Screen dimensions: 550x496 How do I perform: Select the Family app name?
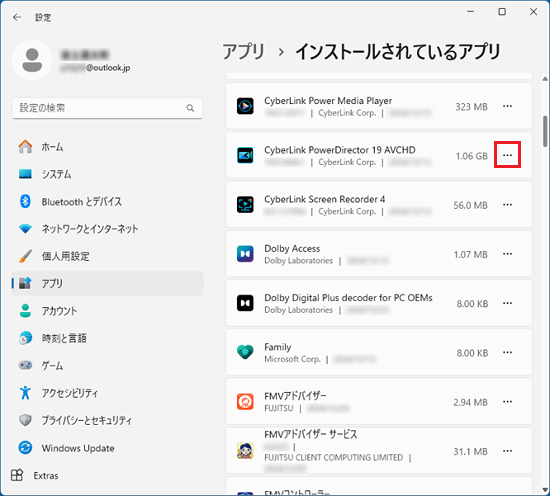(278, 347)
